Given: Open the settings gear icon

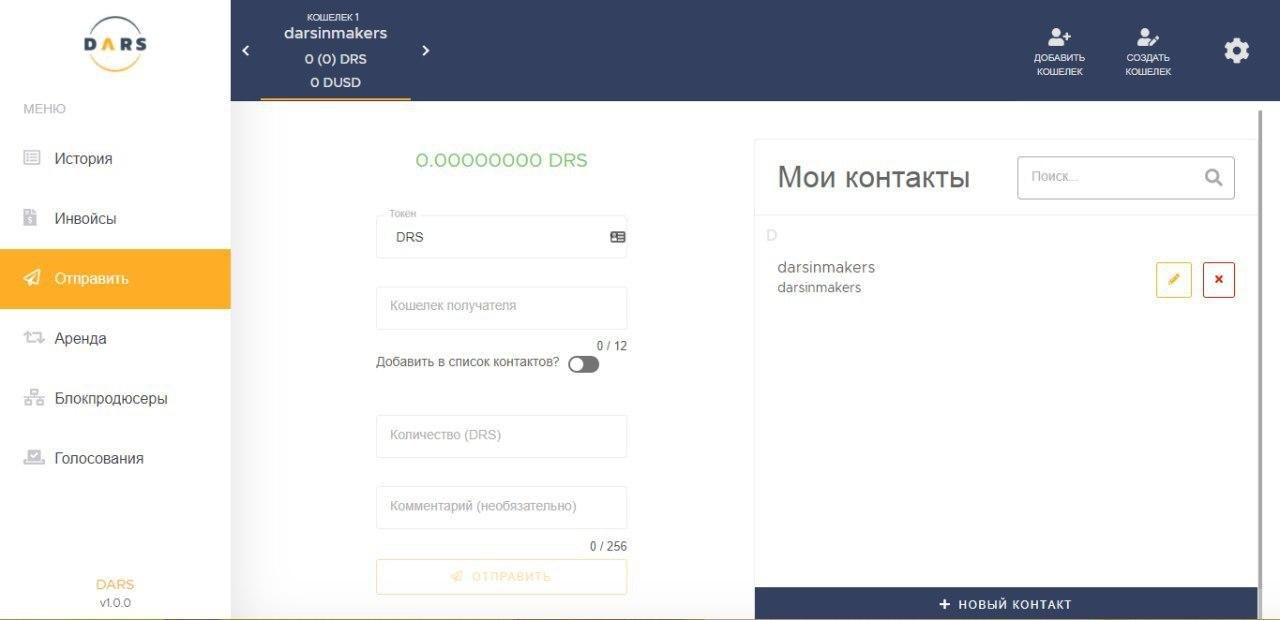Looking at the screenshot, I should (x=1237, y=51).
